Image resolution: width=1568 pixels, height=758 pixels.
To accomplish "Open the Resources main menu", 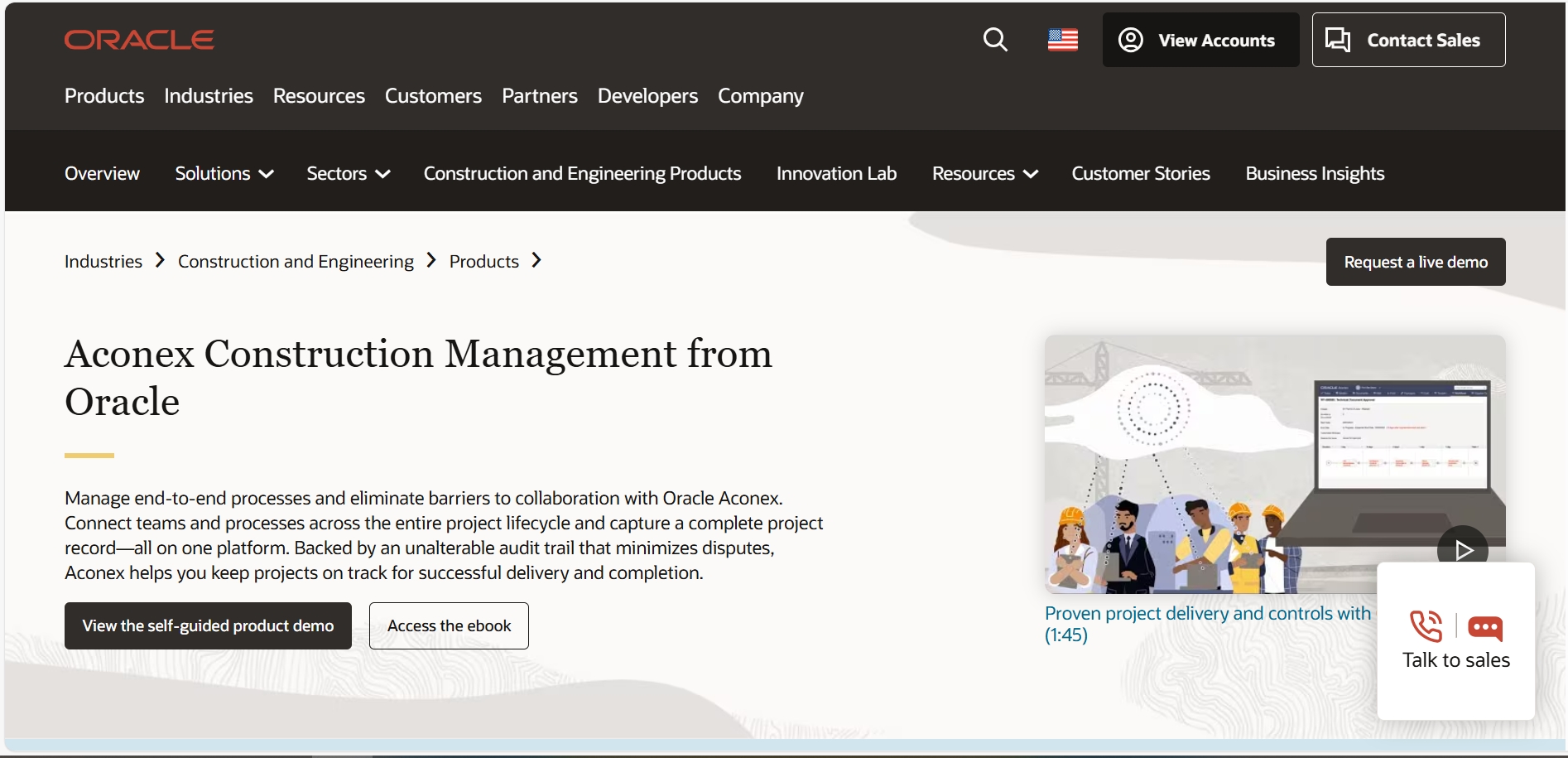I will 319,96.
